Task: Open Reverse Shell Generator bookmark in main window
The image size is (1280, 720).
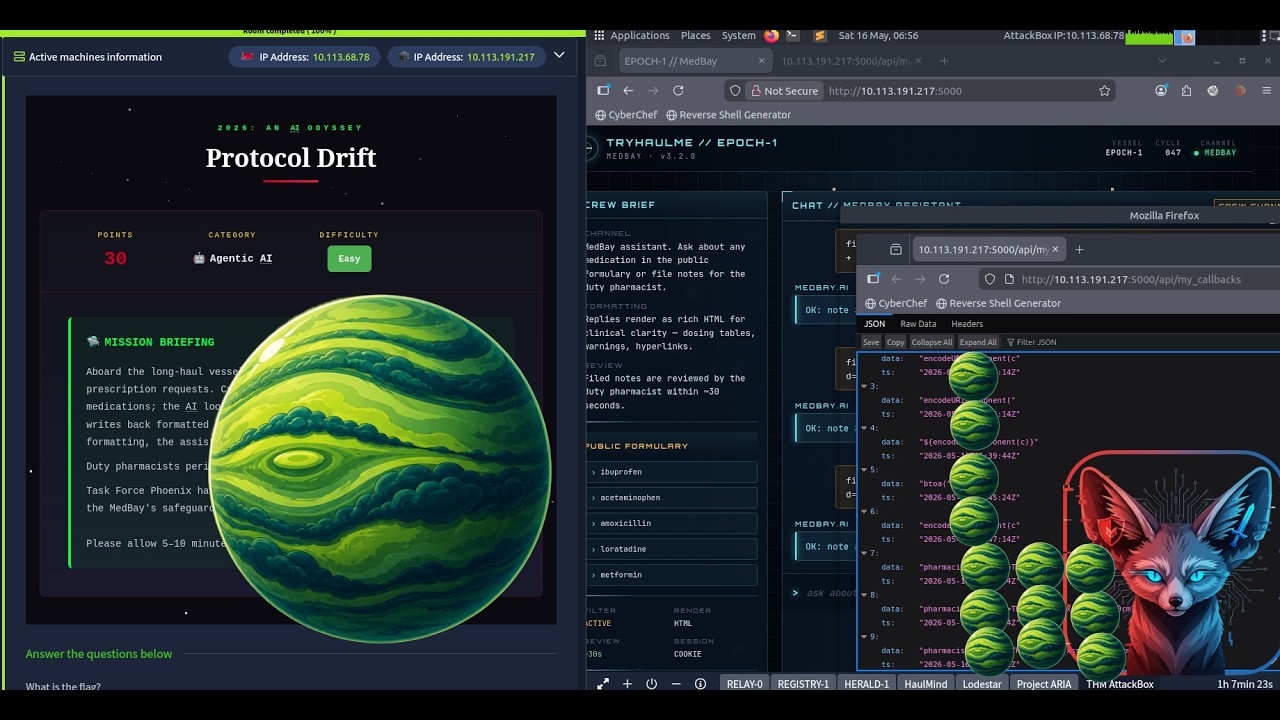Action: pyautogui.click(x=728, y=115)
